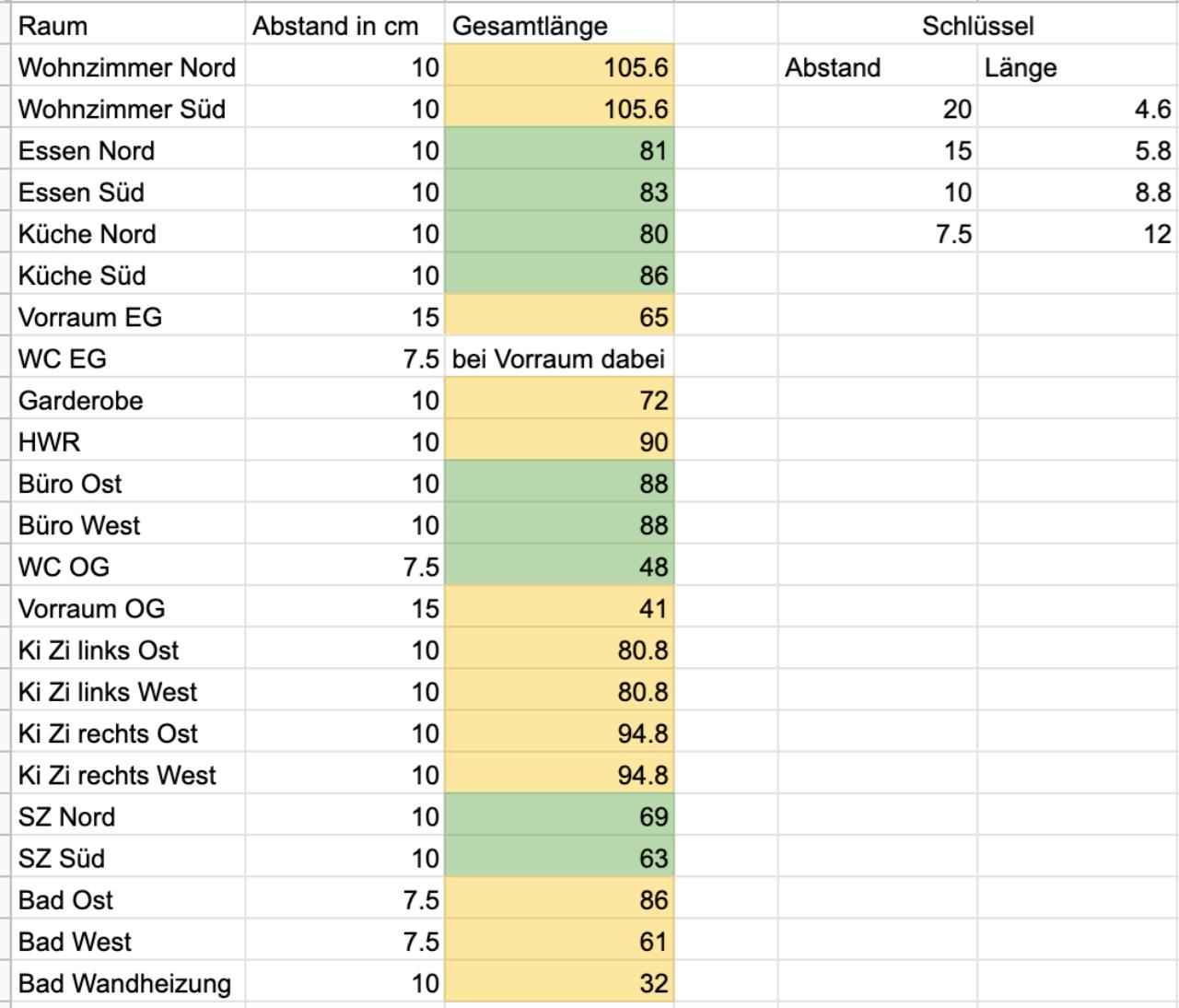Select Gesamtlänge value 65 for Vorraum EG
1179x1008 pixels.
pyautogui.click(x=560, y=317)
